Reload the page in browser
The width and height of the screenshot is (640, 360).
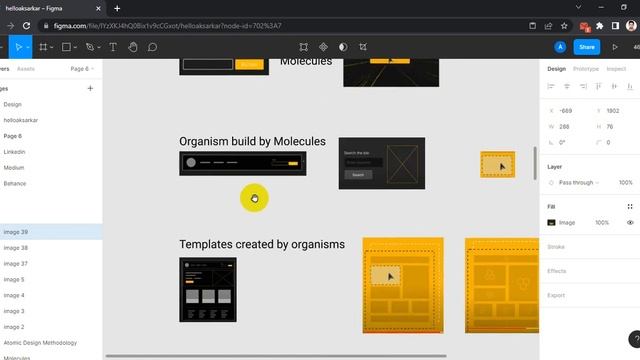click(x=27, y=26)
